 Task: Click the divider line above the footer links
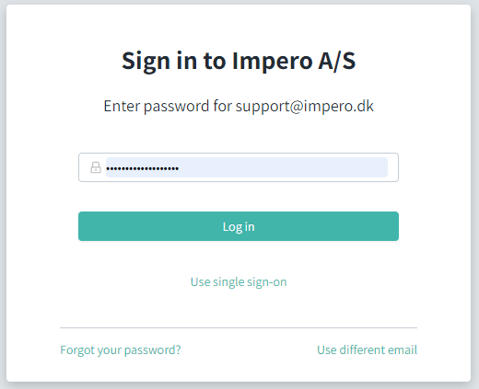pos(238,328)
